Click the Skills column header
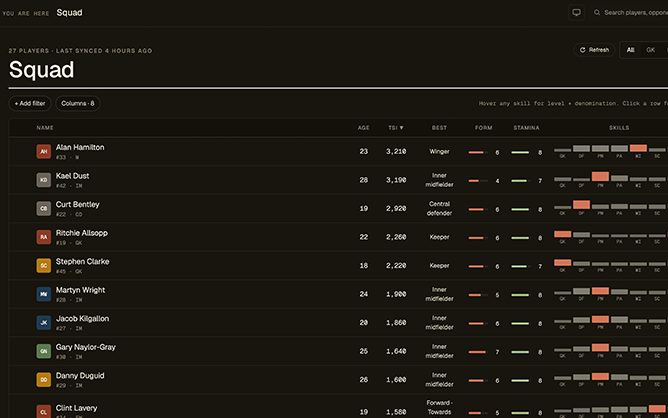 pos(619,127)
